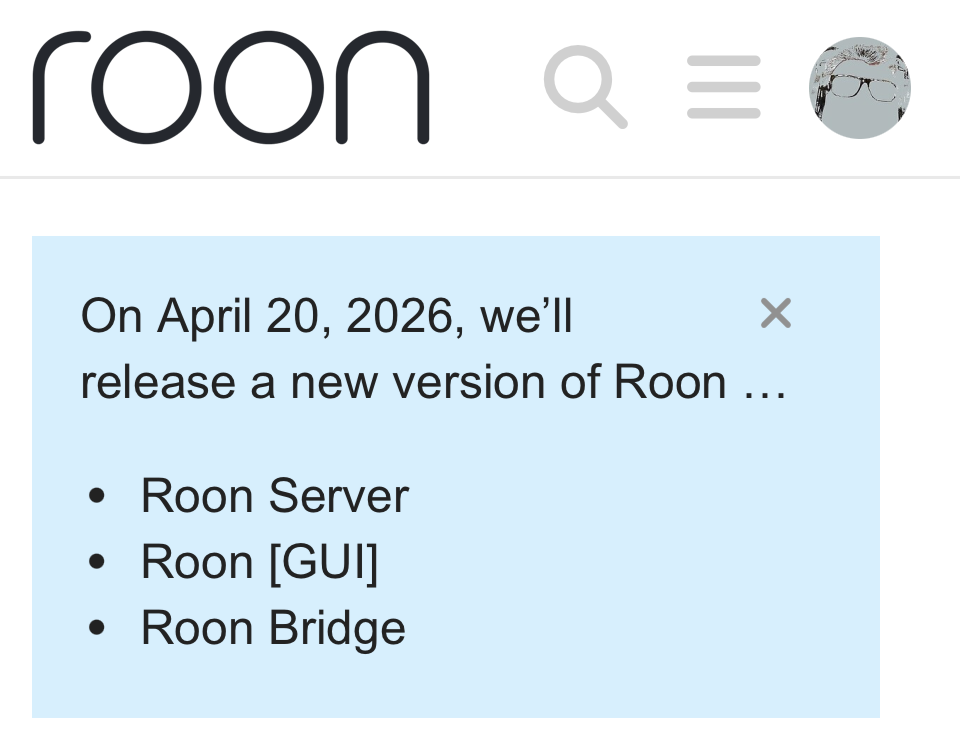
Task: Click the word 'Server' in the list
Action: click(339, 496)
